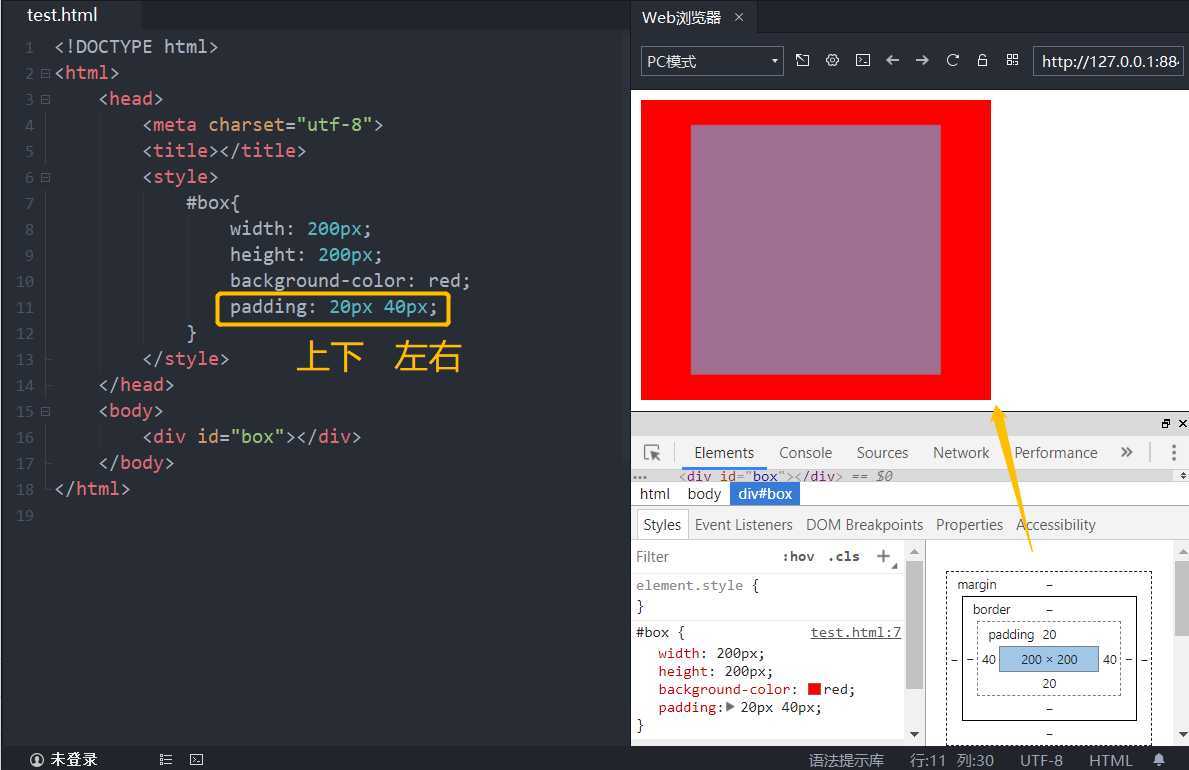Click top padding value 20 in box model
The height and width of the screenshot is (770, 1189).
point(1049,634)
